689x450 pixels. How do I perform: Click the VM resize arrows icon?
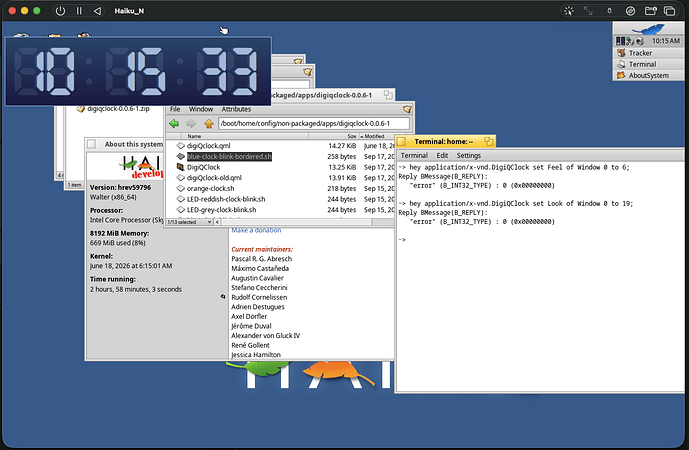tap(588, 11)
